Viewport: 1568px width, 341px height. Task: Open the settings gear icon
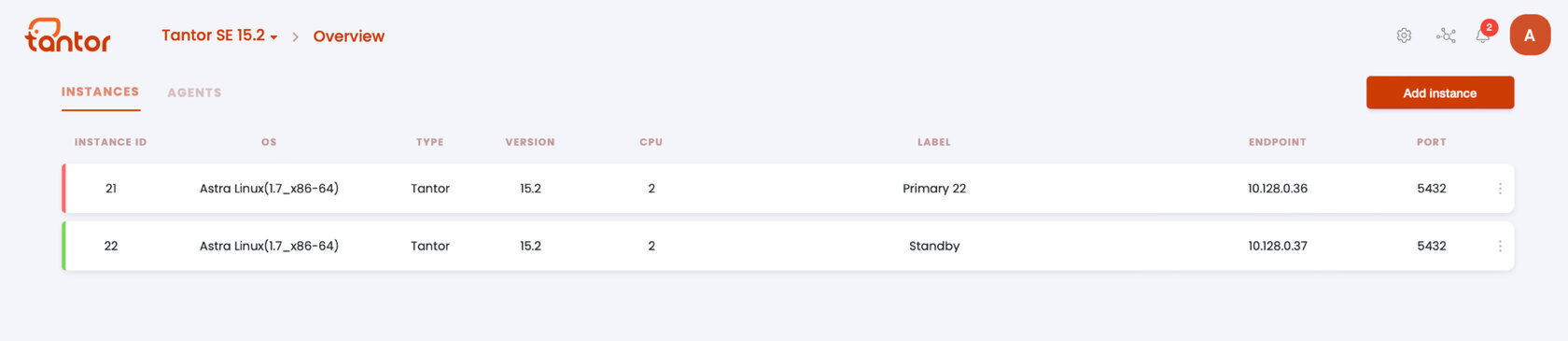click(x=1404, y=36)
